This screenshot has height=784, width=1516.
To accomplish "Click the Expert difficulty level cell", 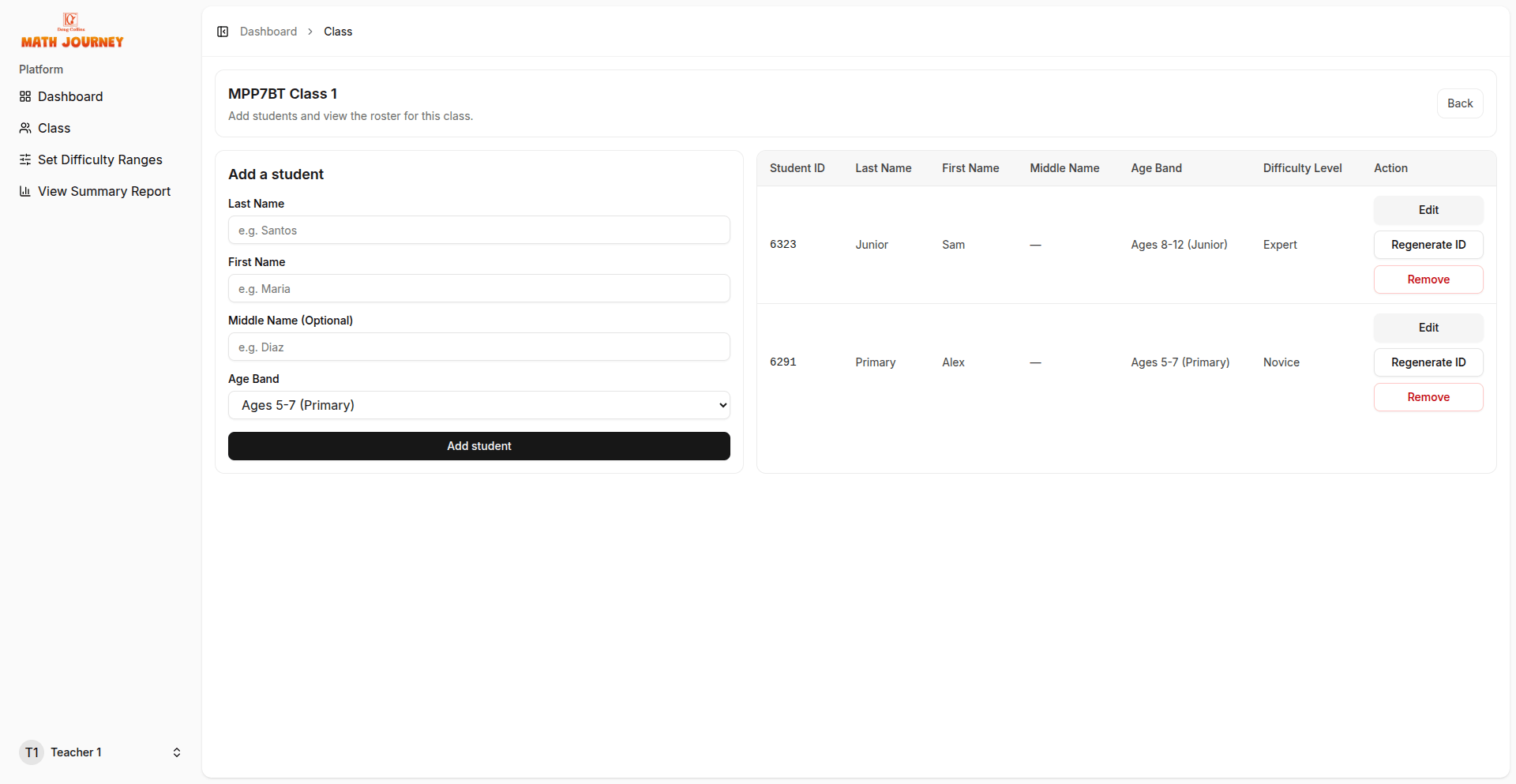I will click(1280, 245).
